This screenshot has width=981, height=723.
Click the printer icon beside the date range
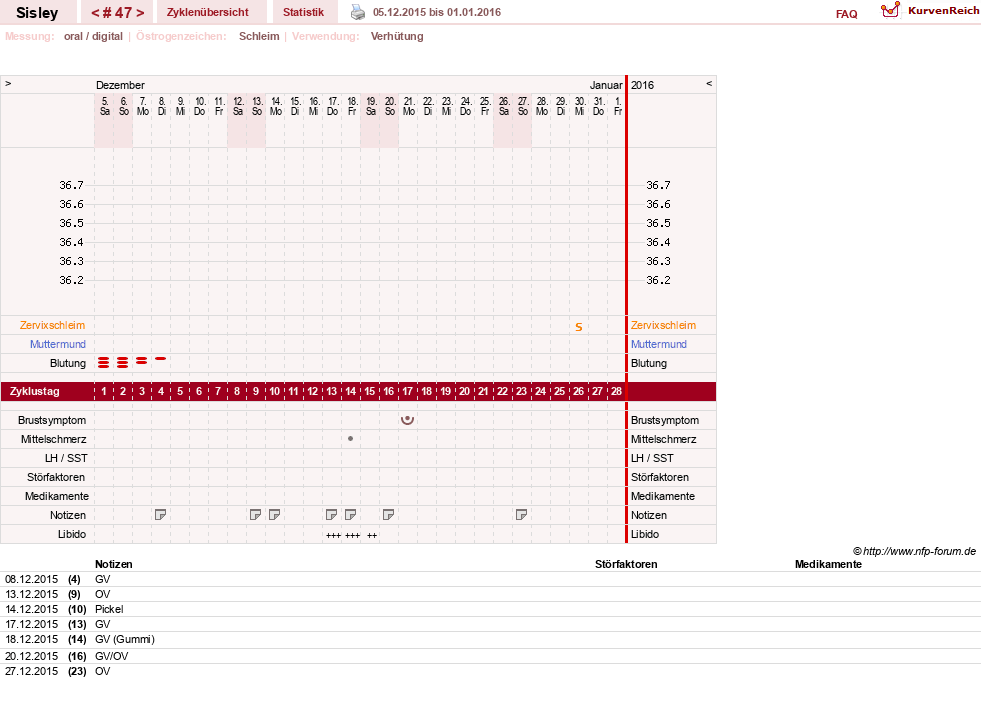coord(357,12)
